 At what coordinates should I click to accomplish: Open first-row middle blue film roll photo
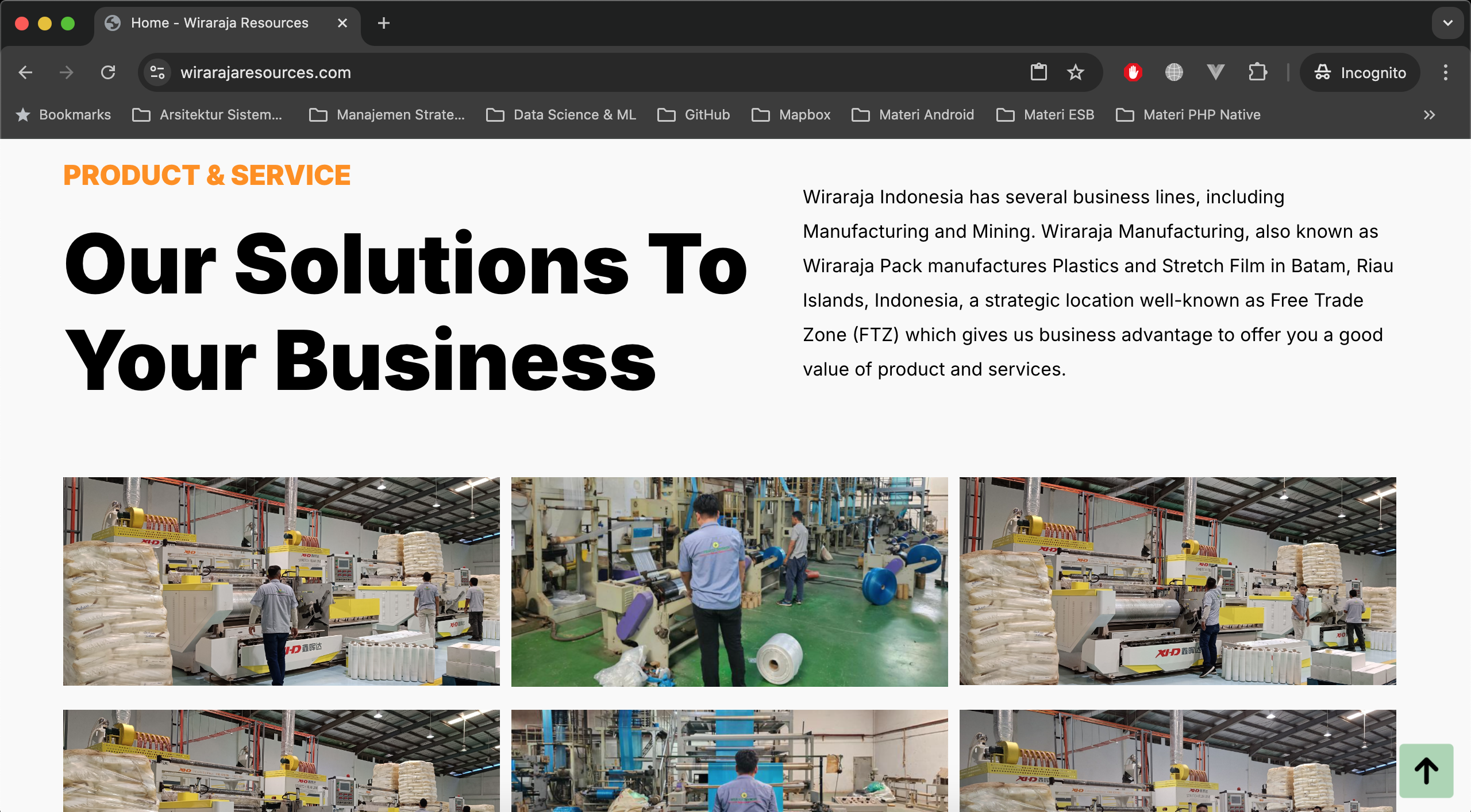[730, 581]
